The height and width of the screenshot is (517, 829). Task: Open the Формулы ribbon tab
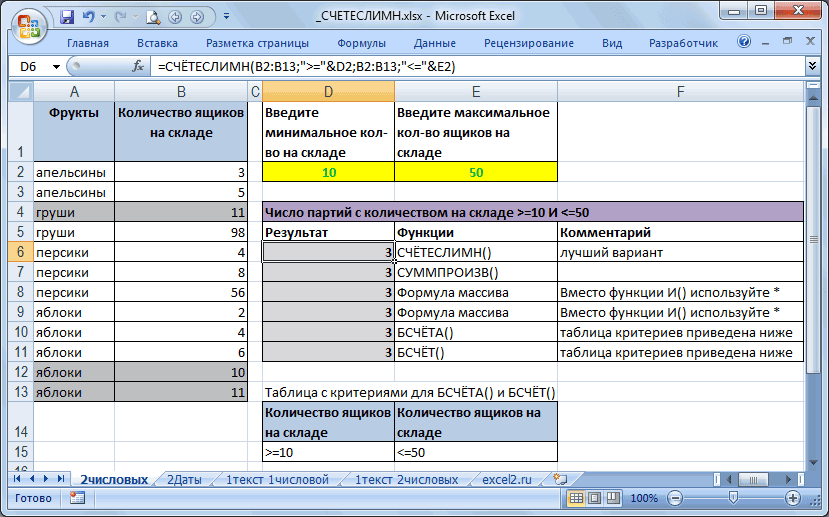(362, 43)
